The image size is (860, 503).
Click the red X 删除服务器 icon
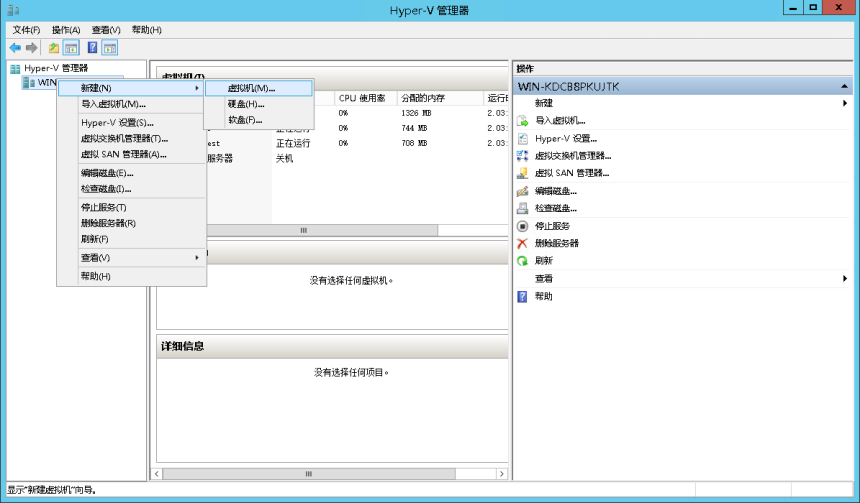point(523,244)
